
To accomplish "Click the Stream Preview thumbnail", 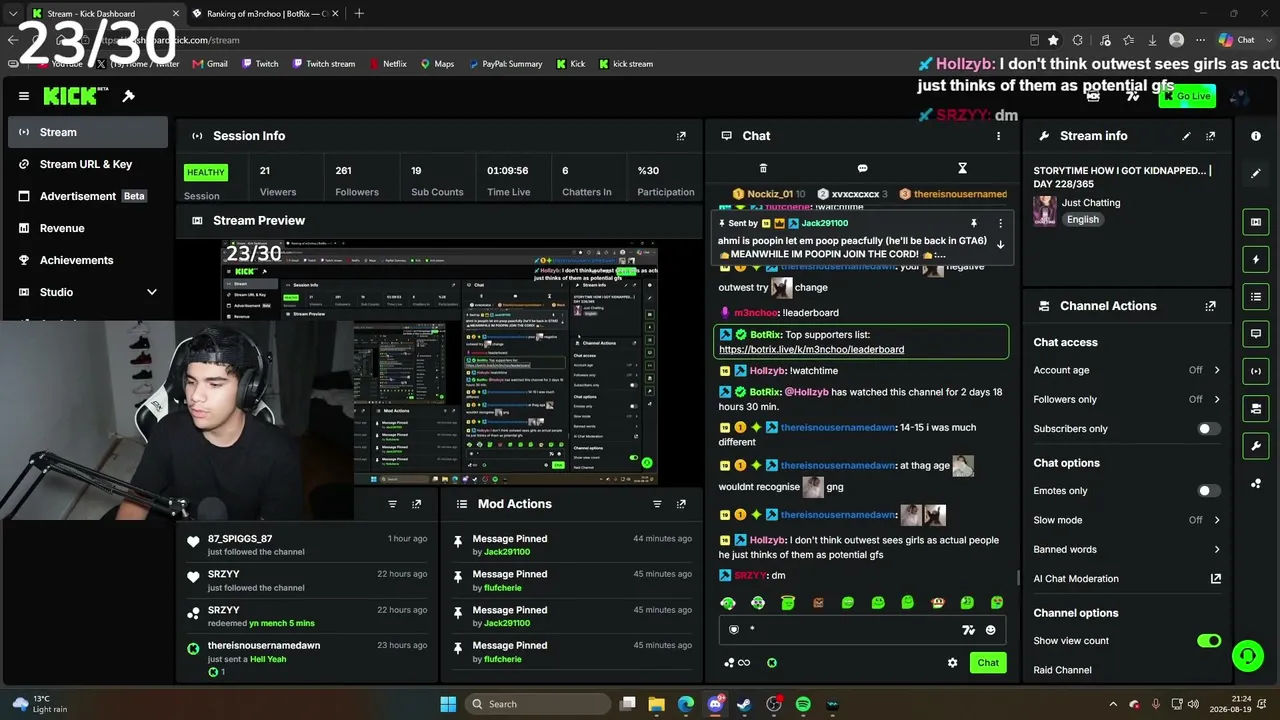I will tap(440, 364).
